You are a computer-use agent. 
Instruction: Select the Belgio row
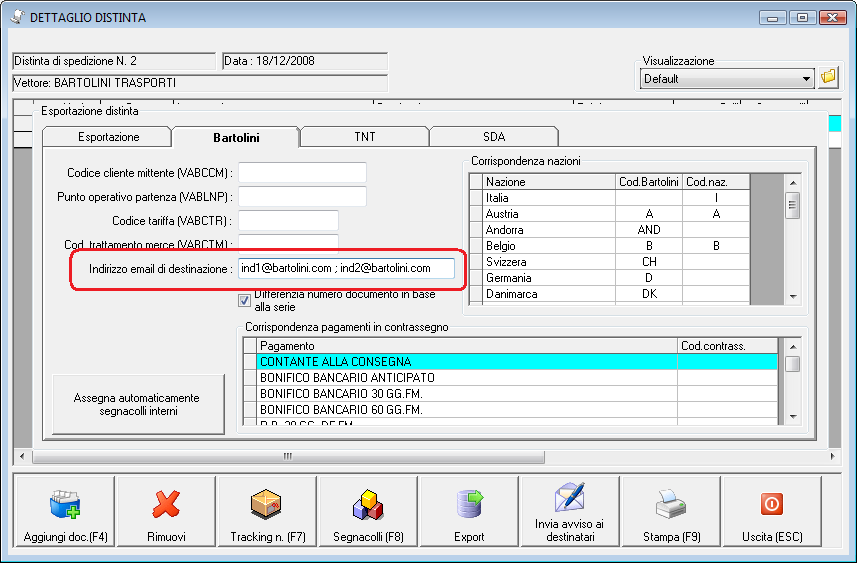pos(609,246)
